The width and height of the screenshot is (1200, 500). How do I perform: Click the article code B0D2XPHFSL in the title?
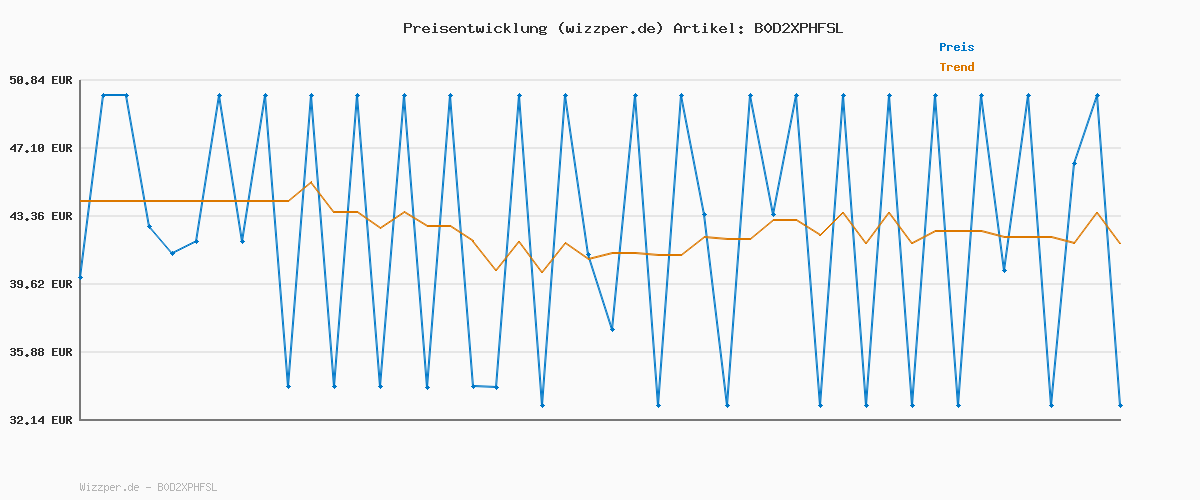click(x=798, y=28)
